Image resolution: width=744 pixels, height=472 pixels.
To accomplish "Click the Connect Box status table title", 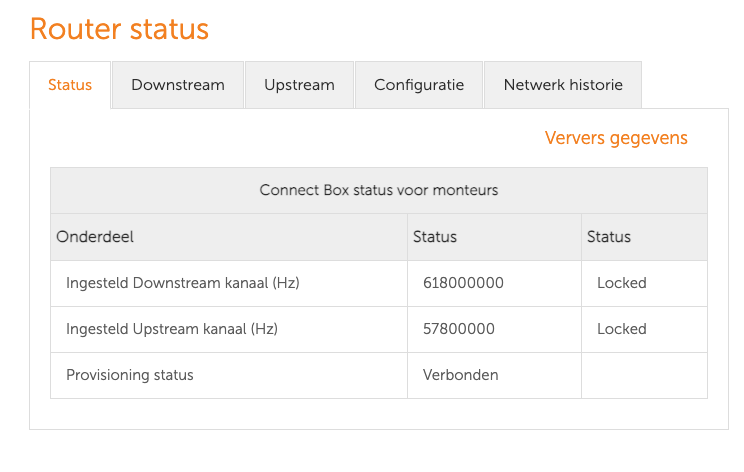I will [379, 190].
